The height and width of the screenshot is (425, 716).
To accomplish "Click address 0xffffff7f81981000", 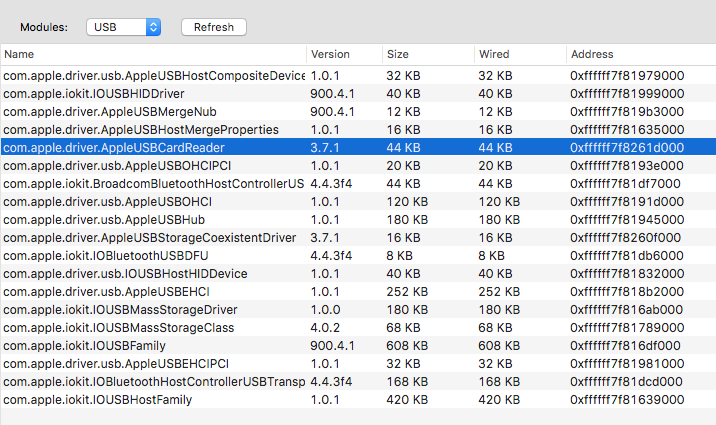I will coord(627,364).
